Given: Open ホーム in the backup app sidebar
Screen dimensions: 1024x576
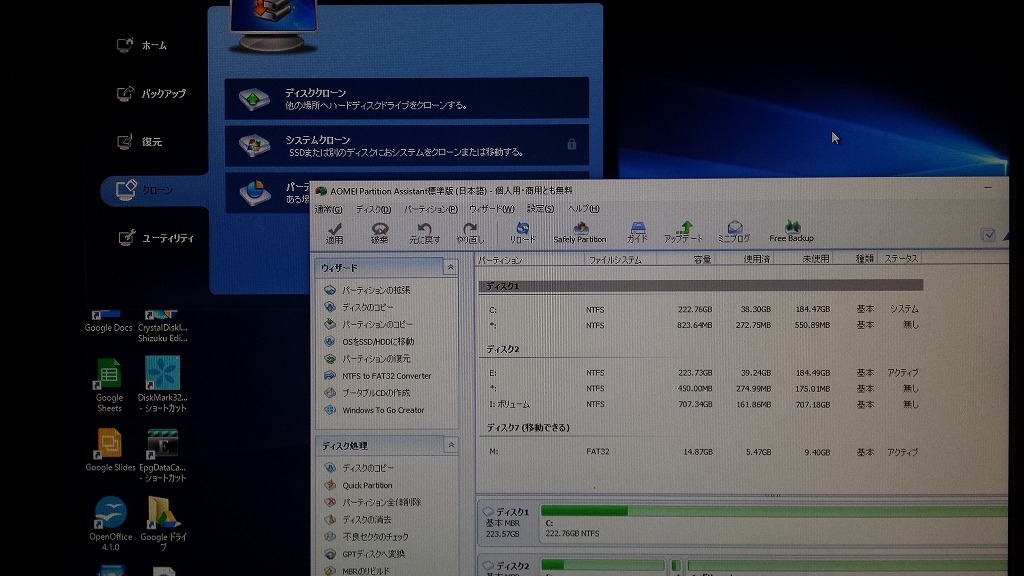Looking at the screenshot, I should pyautogui.click(x=142, y=45).
